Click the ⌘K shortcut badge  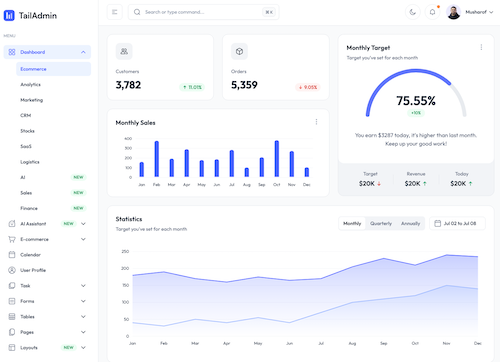[x=269, y=12]
